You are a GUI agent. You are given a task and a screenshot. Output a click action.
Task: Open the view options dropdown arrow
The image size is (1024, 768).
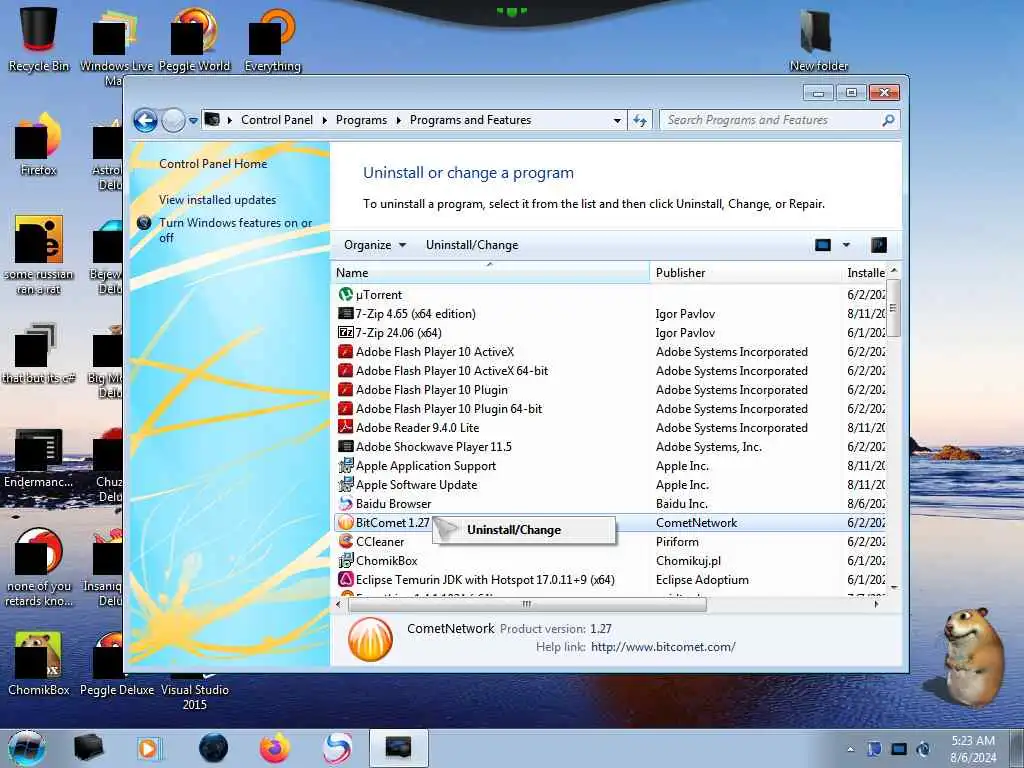(x=846, y=245)
